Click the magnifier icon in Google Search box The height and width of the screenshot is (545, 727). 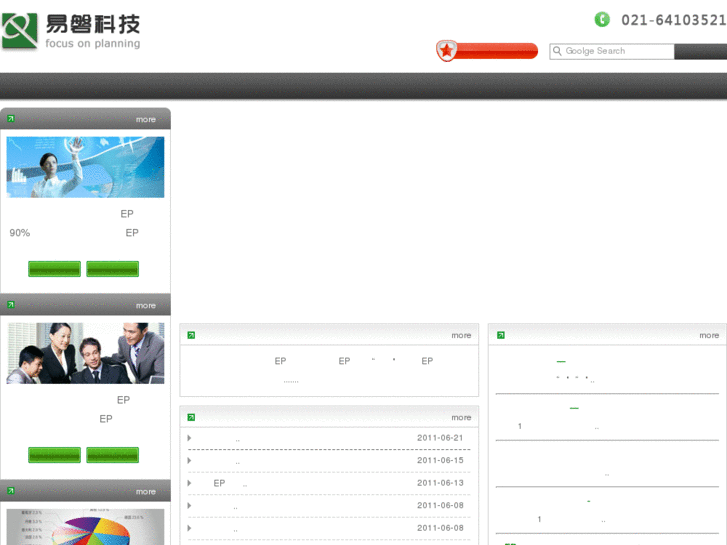coord(557,51)
